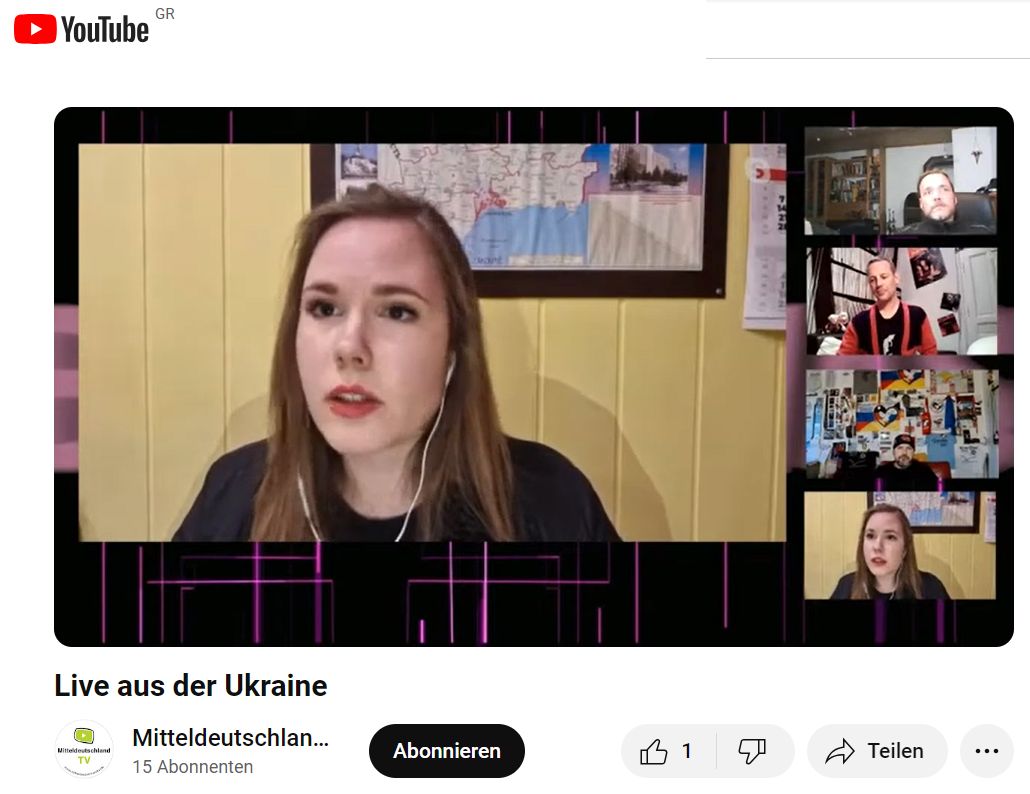Image resolution: width=1030 pixels, height=794 pixels.
Task: Dislike the video with thumbs-down icon
Action: tap(752, 751)
